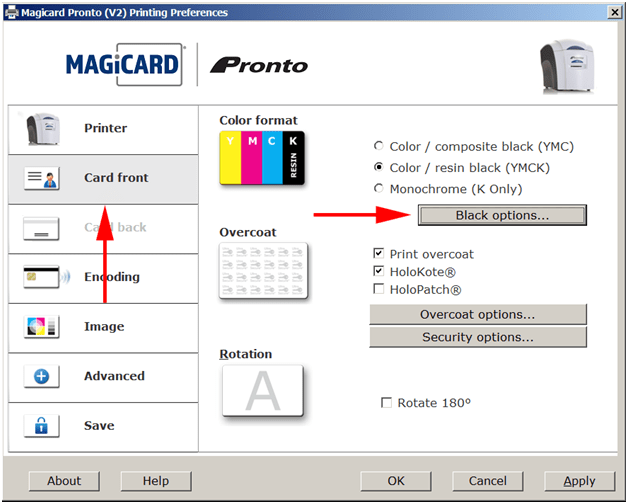Toggle the Print overcoat checkbox
Image resolution: width=628 pixels, height=504 pixels.
(x=378, y=254)
